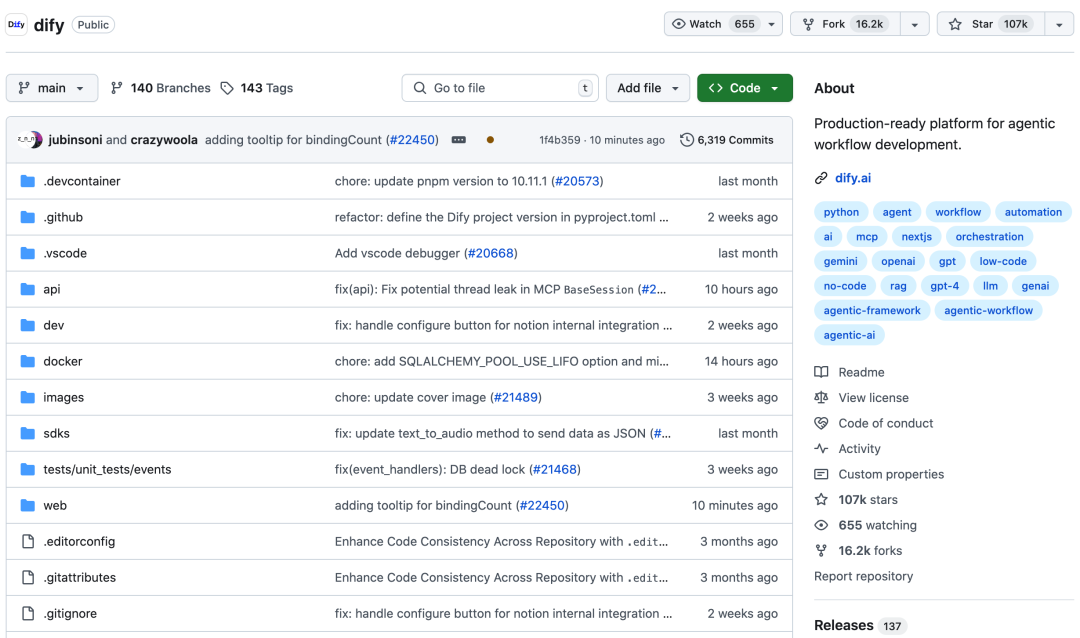Image resolution: width=1080 pixels, height=638 pixels.
Task: Click the web folder icon
Action: 28,506
